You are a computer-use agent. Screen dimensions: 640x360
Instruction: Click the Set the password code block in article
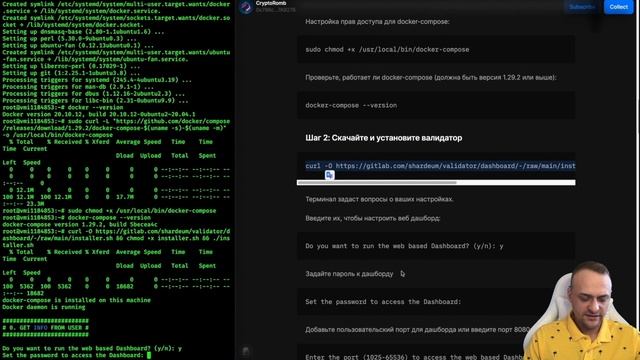click(x=436, y=302)
